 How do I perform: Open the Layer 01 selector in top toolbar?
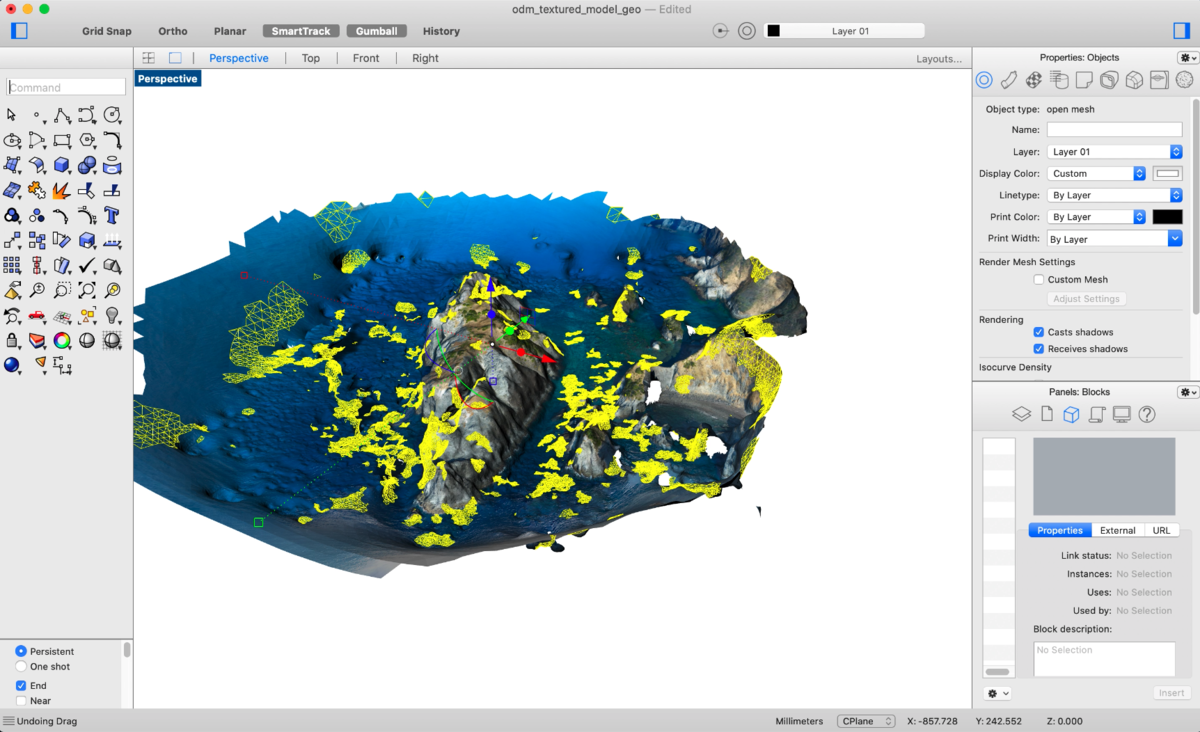click(x=844, y=31)
